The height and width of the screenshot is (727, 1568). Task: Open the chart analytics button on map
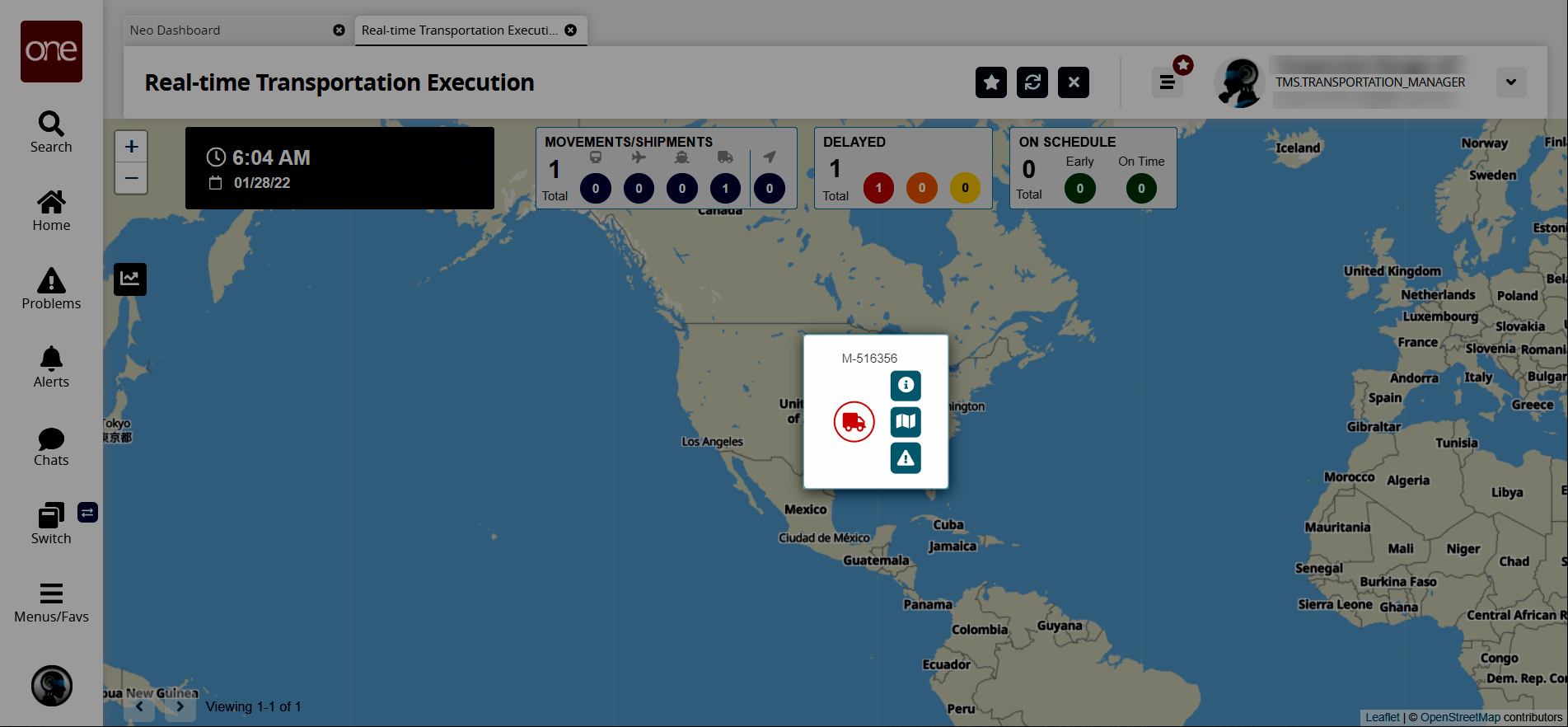[x=130, y=279]
